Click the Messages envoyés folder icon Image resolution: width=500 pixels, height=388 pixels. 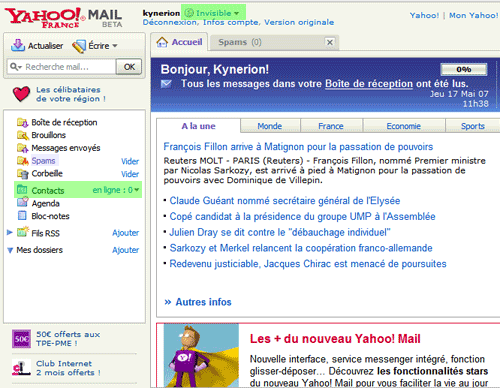tap(22, 148)
